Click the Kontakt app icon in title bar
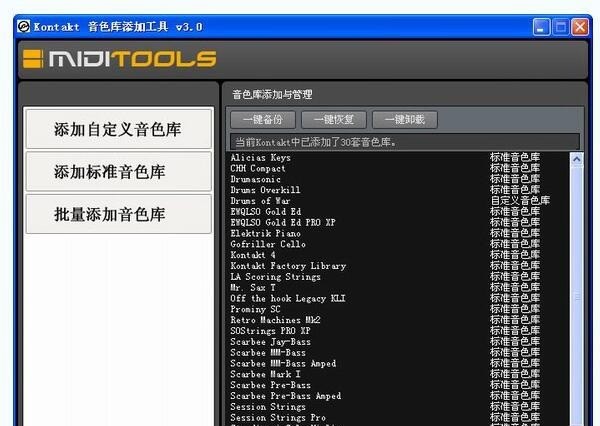Image resolution: width=600 pixels, height=426 pixels. click(x=24, y=26)
